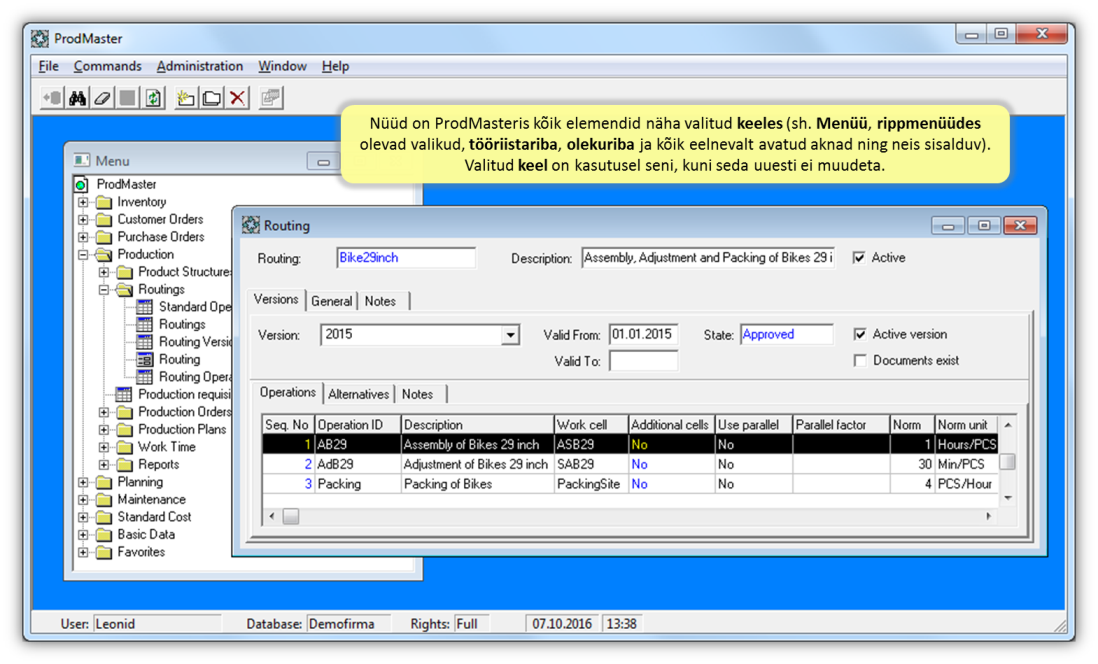This screenshot has width=1098, height=664.
Task: Toggle the Active checkbox for the routing
Action: coord(859,258)
